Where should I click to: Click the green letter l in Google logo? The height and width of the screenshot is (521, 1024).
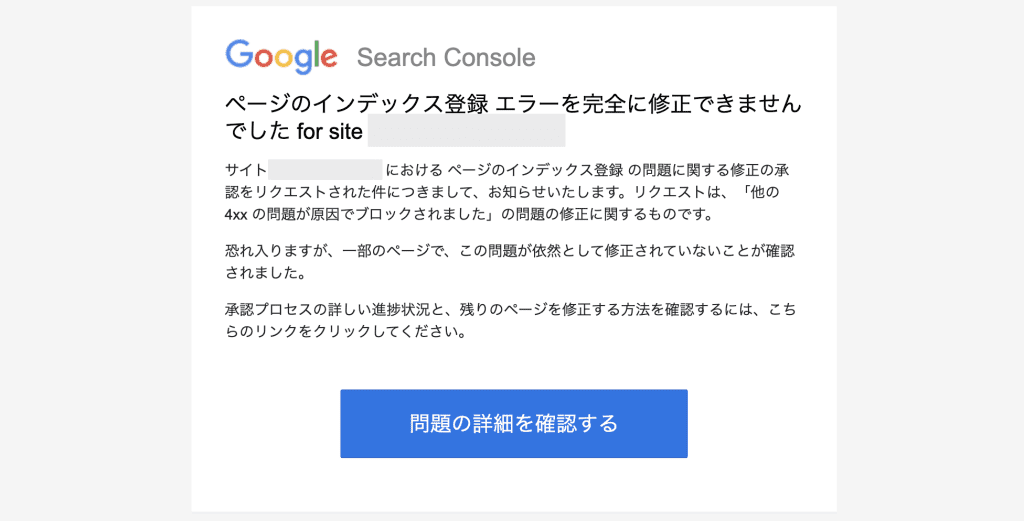(314, 54)
